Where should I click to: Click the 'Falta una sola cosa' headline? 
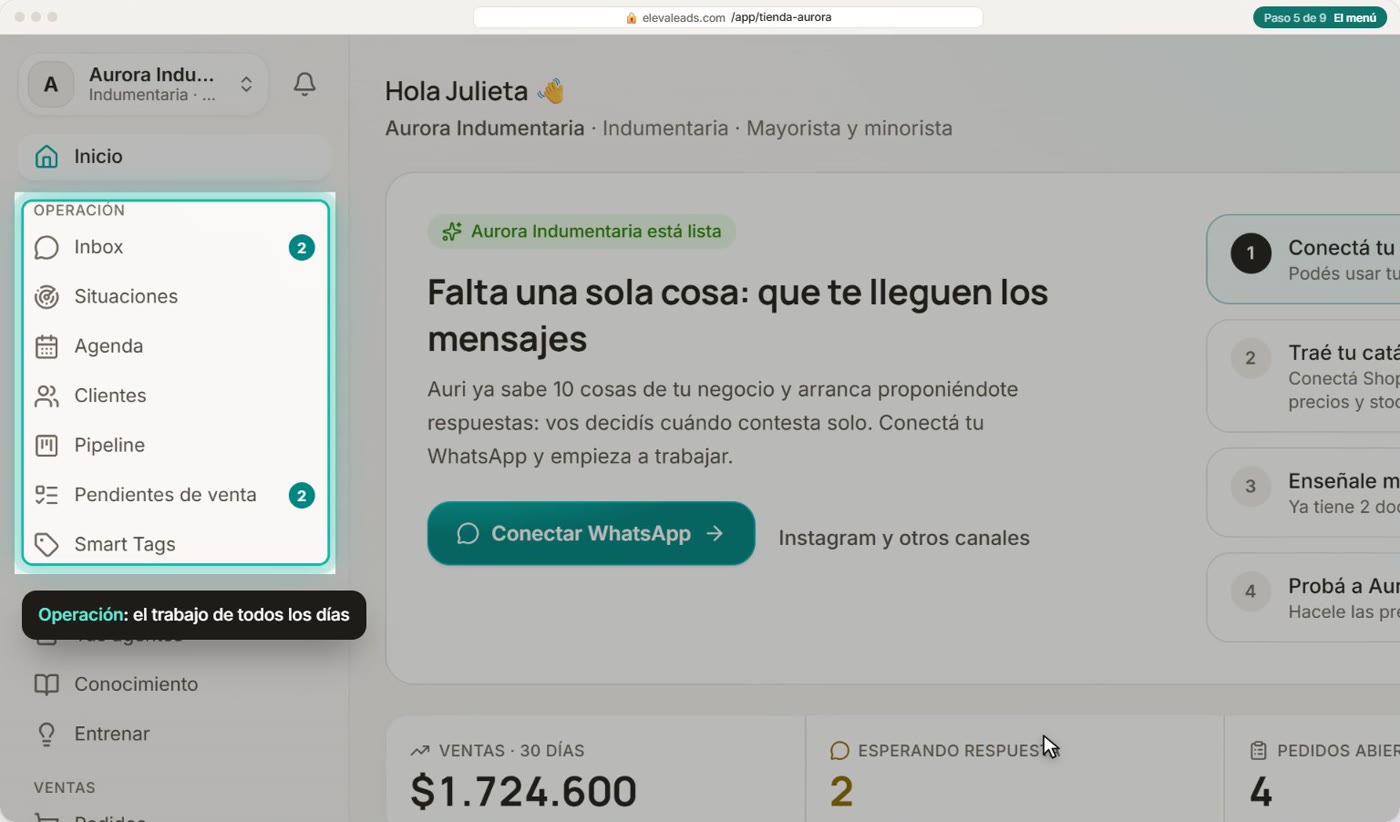click(x=737, y=315)
